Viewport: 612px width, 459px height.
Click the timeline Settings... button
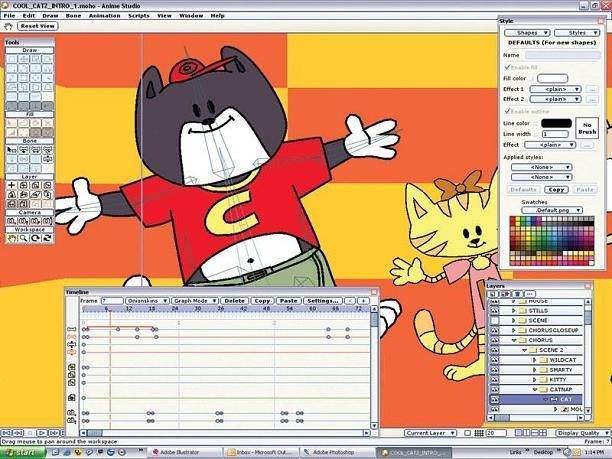tap(322, 301)
